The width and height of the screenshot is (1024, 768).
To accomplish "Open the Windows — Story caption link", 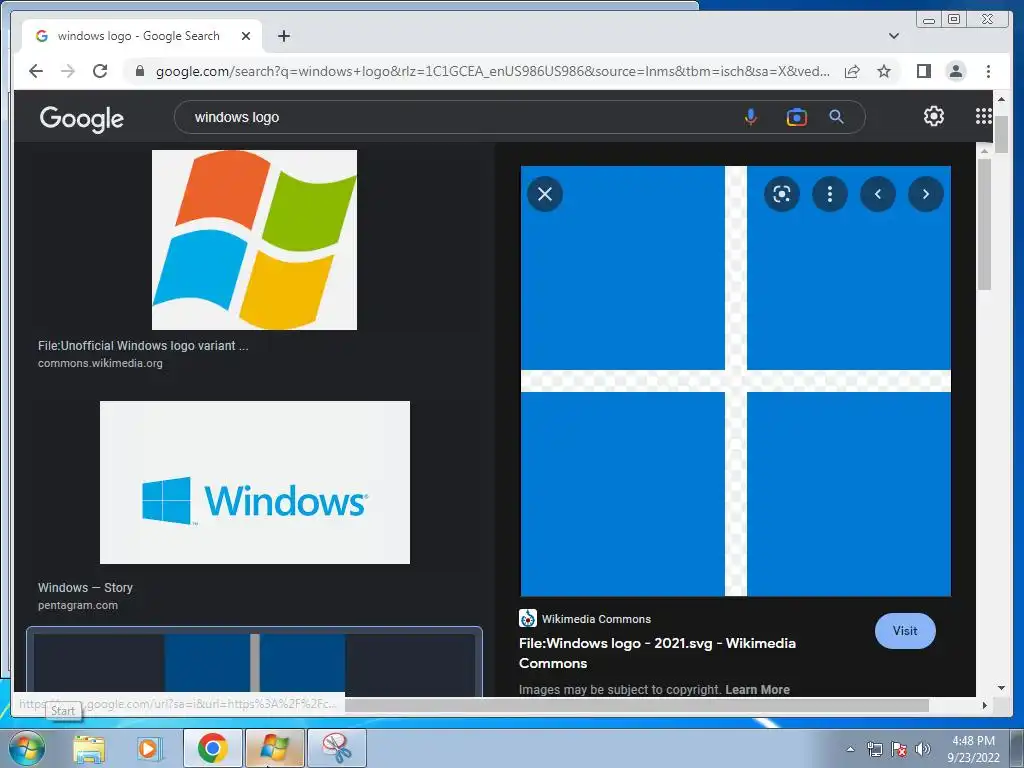I will 85,588.
